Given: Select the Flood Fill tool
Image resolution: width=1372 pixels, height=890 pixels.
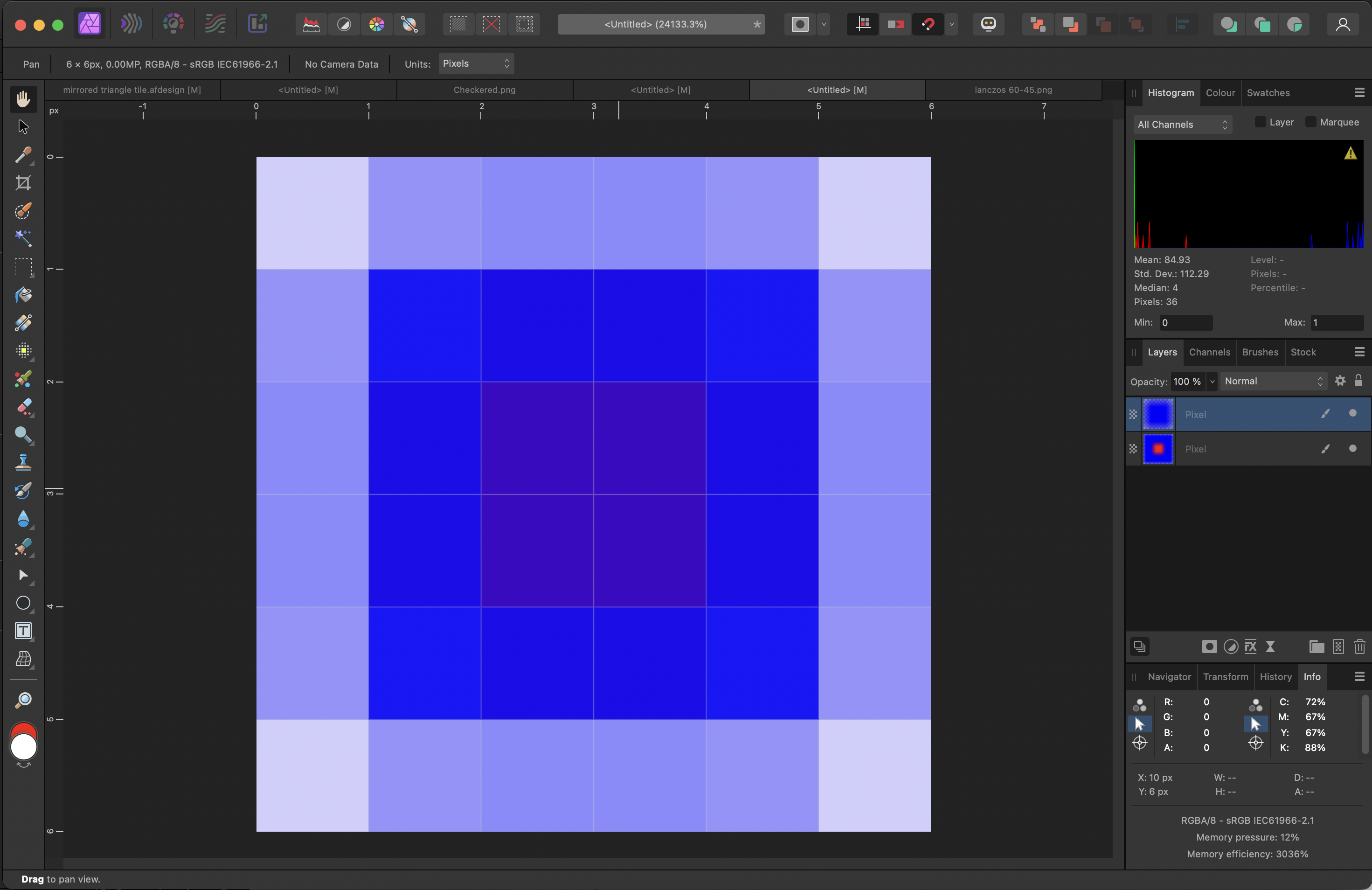Looking at the screenshot, I should tap(23, 295).
